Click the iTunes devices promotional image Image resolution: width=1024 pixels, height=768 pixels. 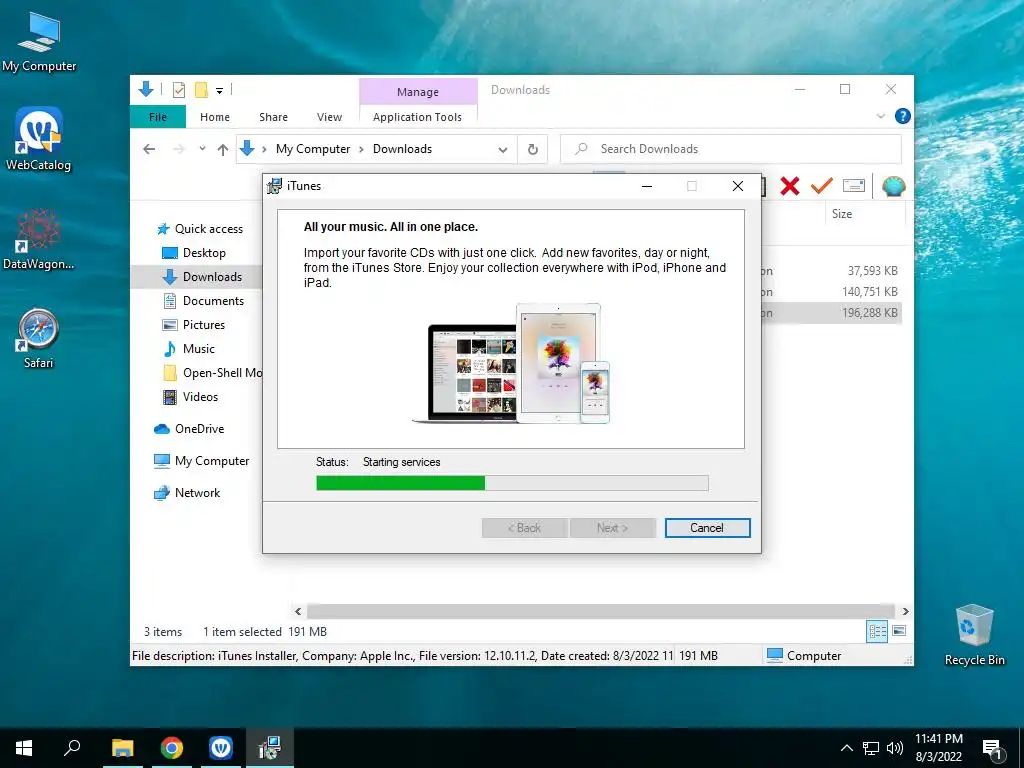pyautogui.click(x=511, y=363)
